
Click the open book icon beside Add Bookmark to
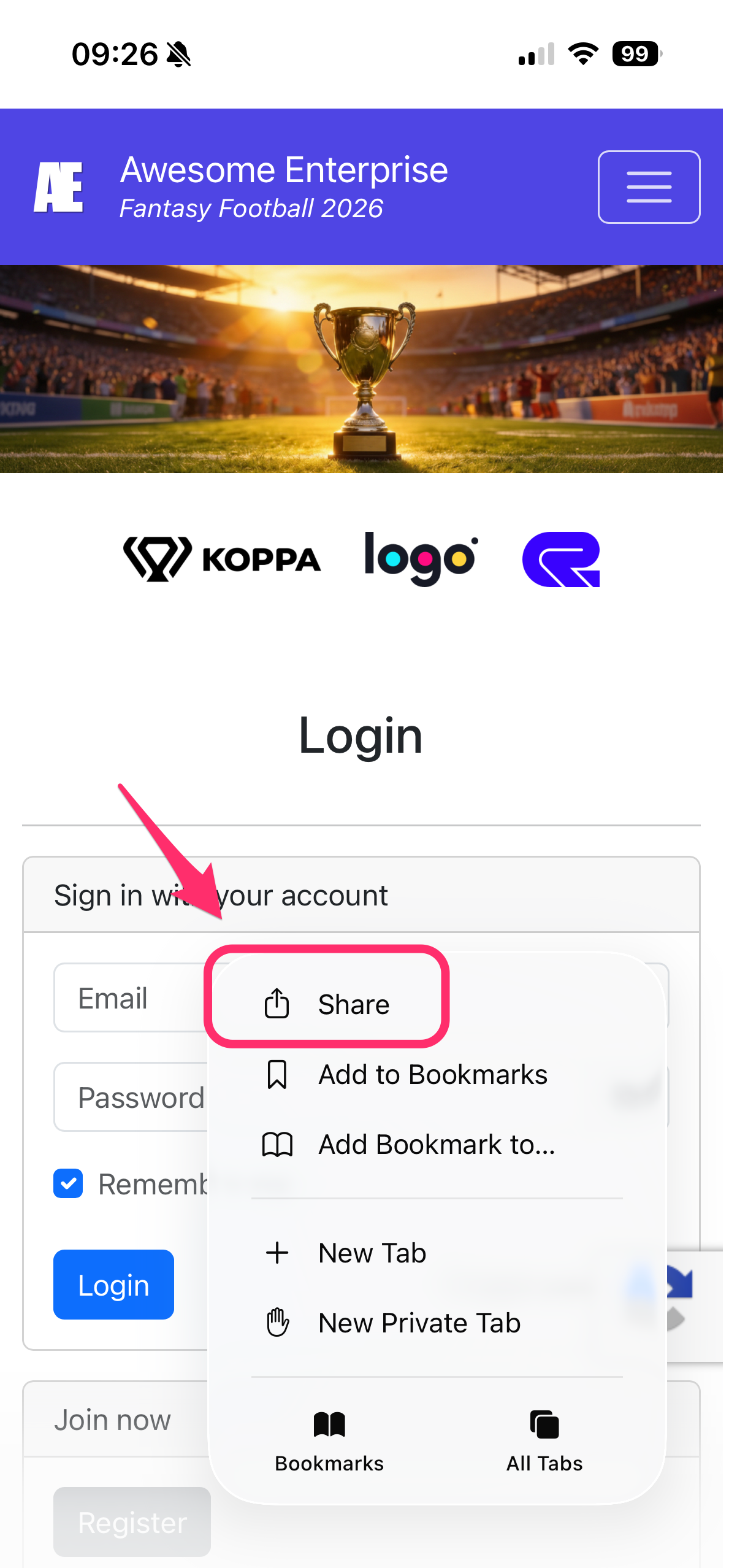click(277, 1145)
